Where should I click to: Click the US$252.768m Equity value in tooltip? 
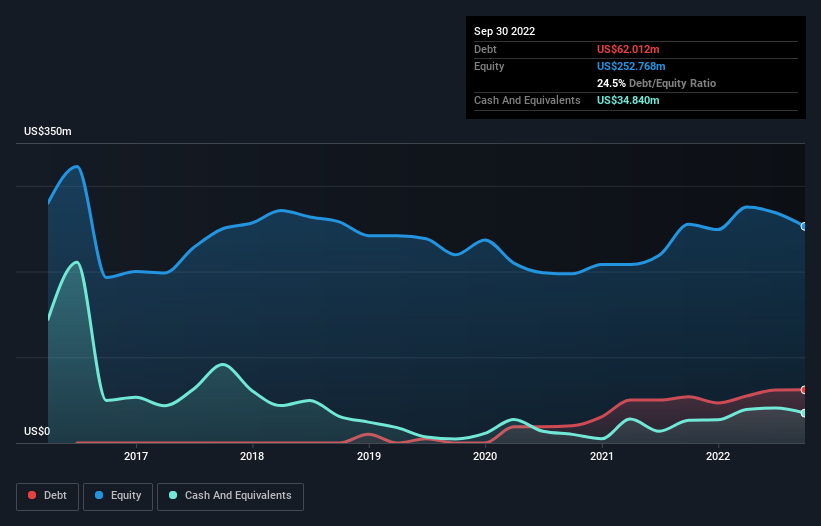click(631, 66)
